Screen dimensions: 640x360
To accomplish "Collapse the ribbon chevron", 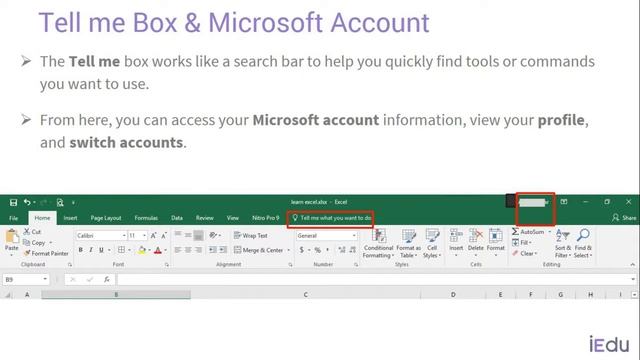I will click(x=632, y=264).
